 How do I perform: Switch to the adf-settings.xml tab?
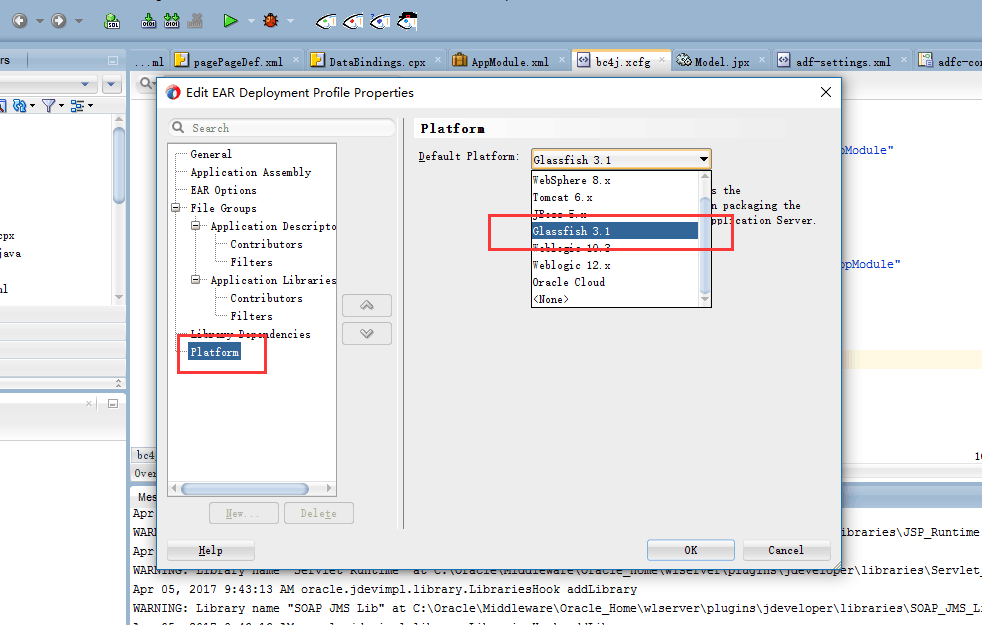[x=843, y=61]
